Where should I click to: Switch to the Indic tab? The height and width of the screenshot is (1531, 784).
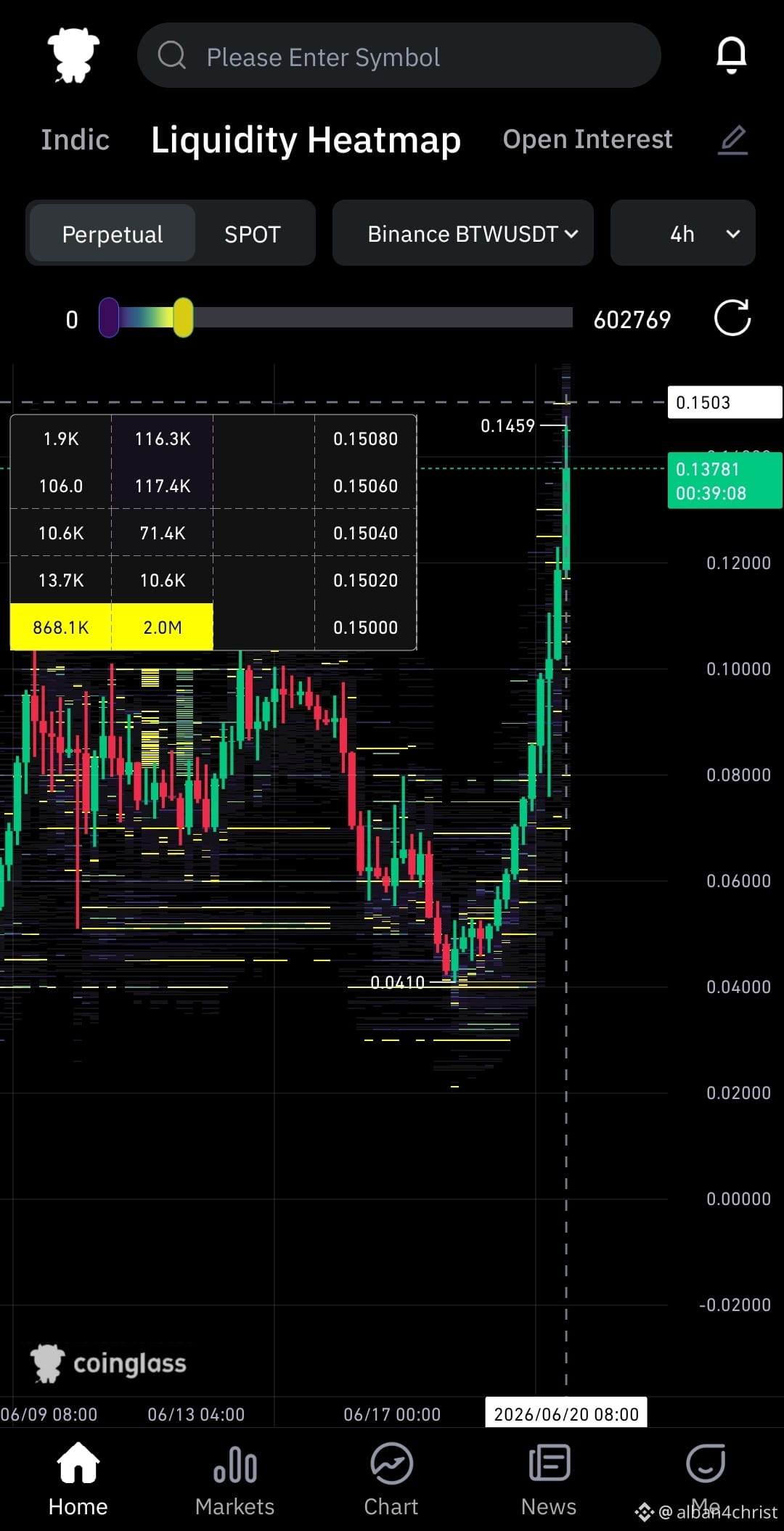click(x=75, y=140)
